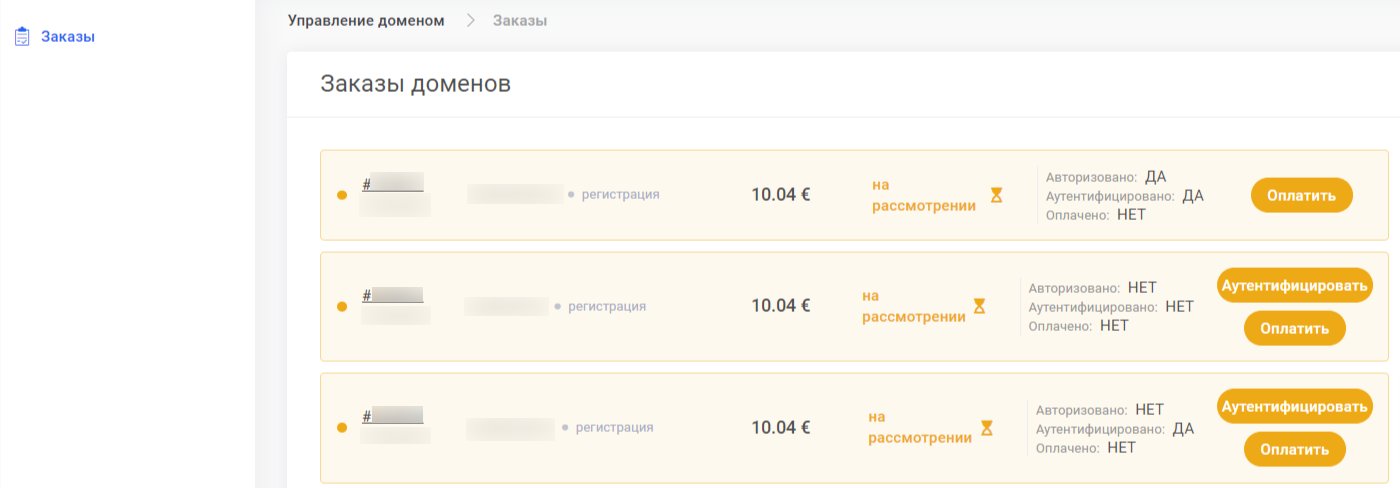Click orange status dot of second order
The image size is (1400, 488).
[x=342, y=306]
